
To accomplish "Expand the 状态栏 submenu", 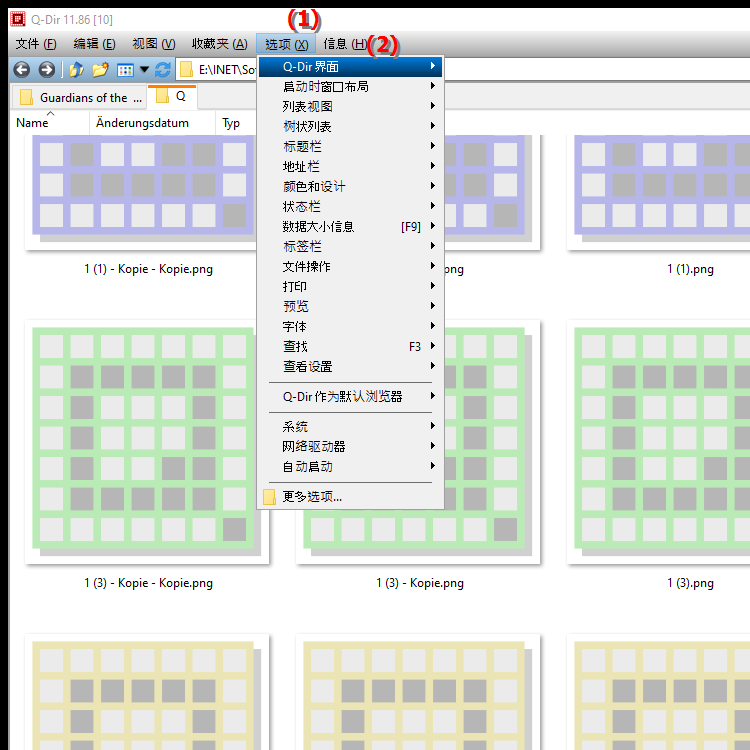I will click(x=350, y=207).
